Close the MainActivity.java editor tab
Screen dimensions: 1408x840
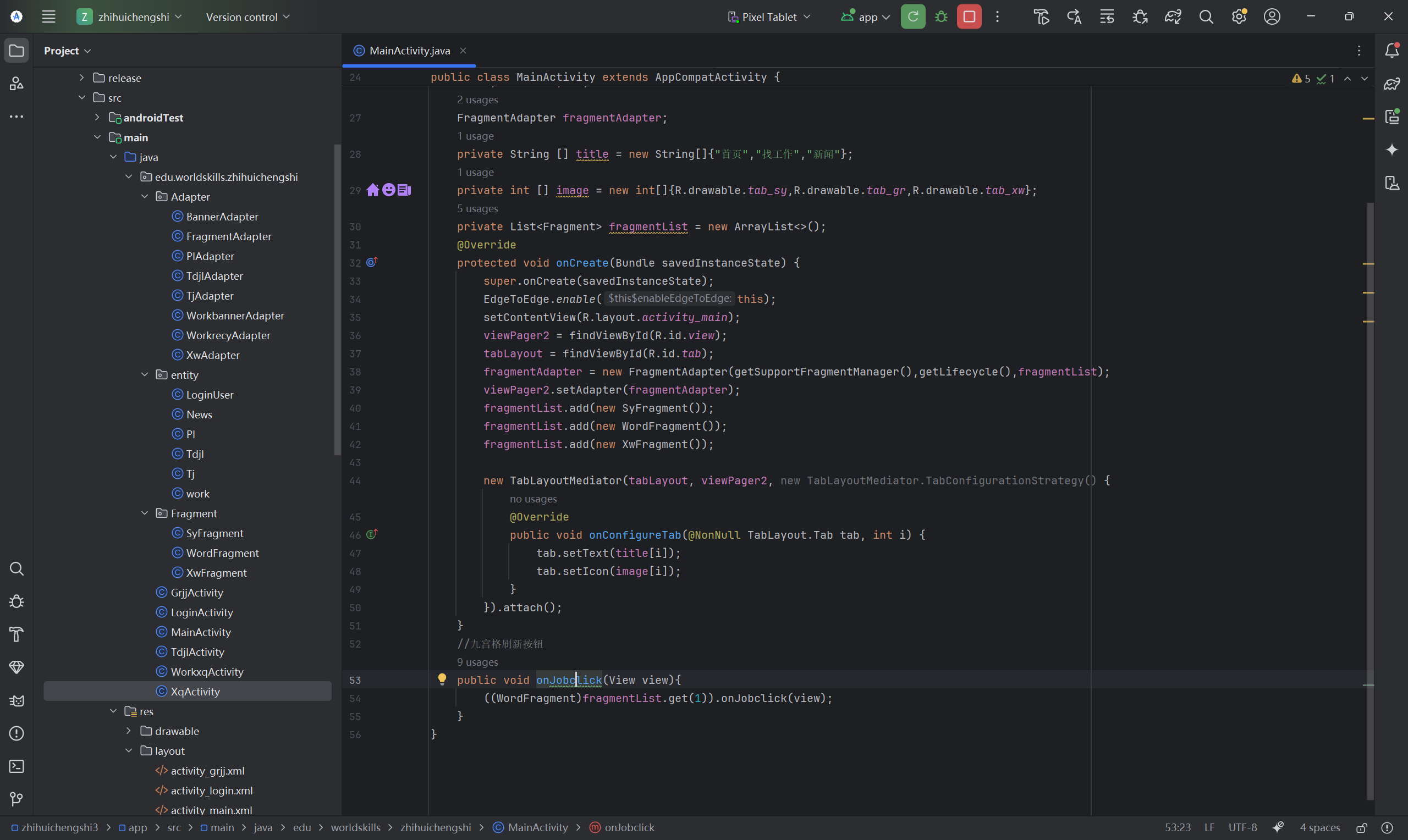(x=463, y=51)
